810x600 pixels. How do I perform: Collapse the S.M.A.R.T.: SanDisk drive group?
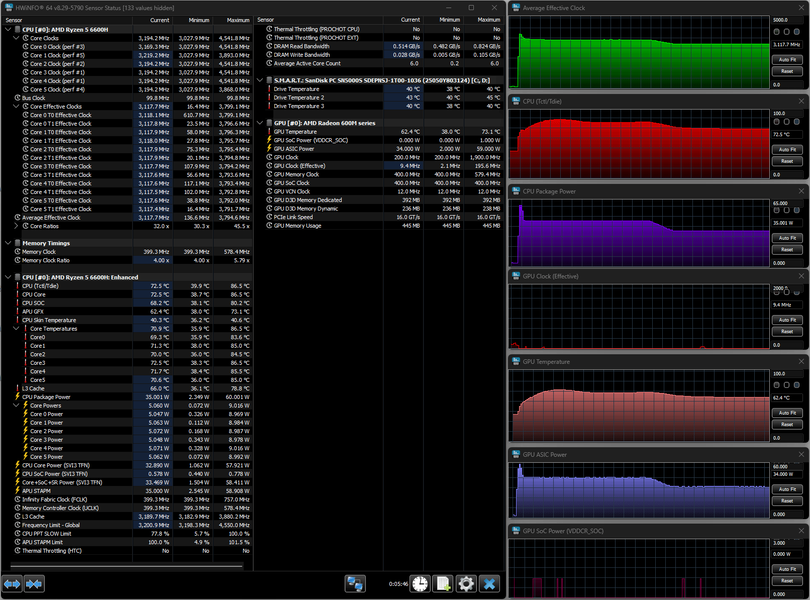click(260, 80)
